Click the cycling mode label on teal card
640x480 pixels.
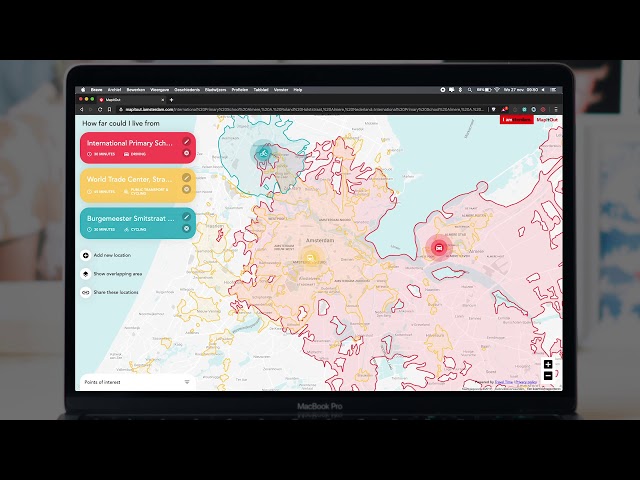(x=138, y=229)
